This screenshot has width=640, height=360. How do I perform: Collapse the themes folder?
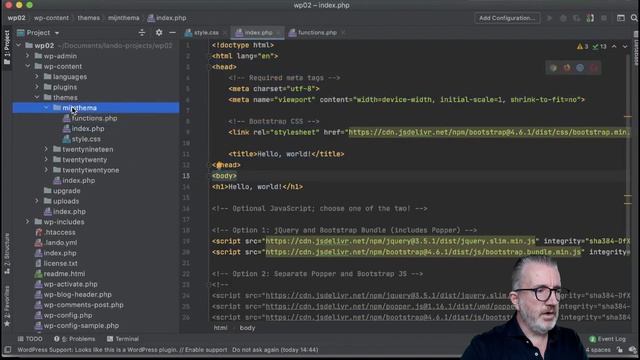(37, 97)
